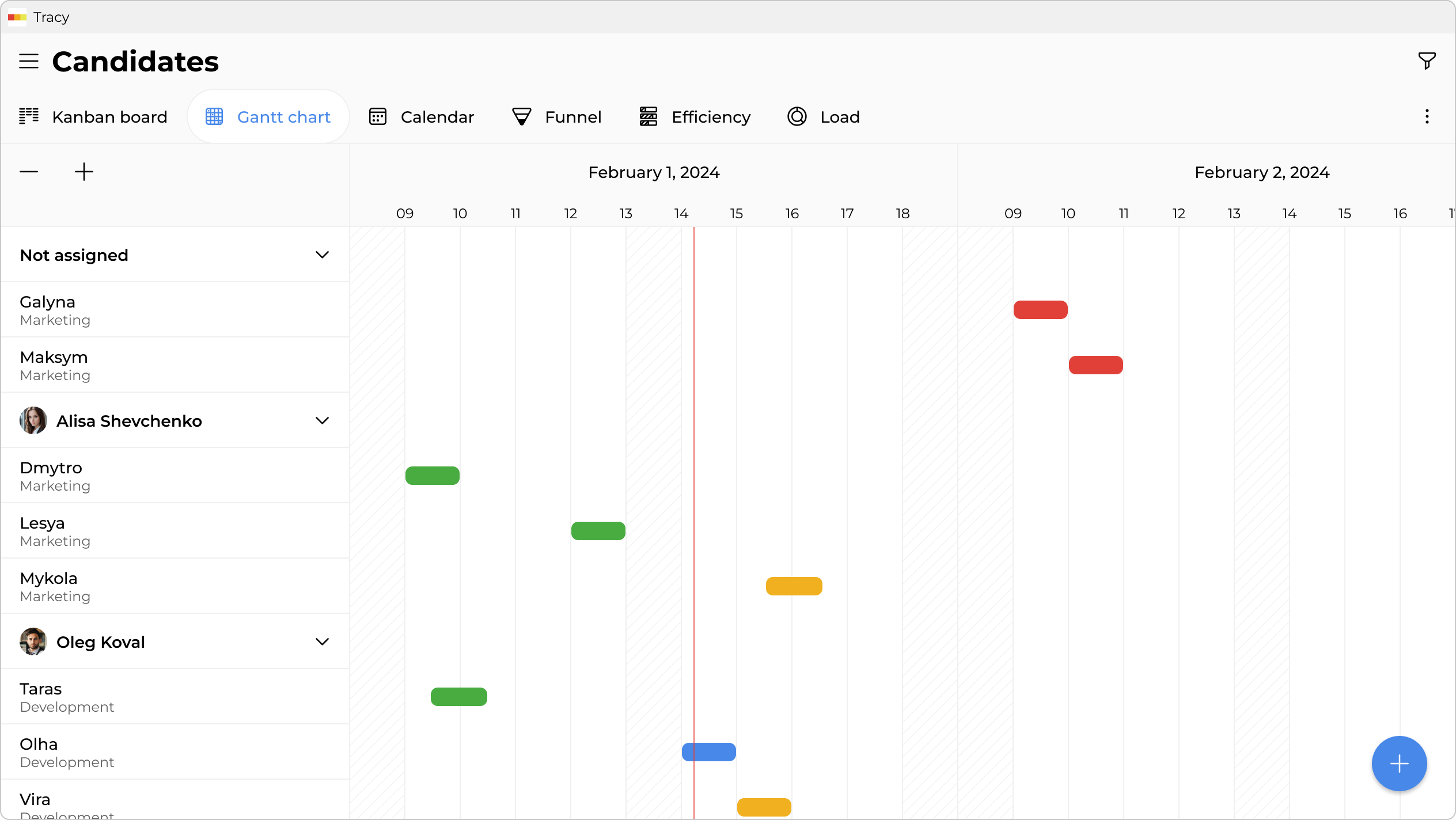Open the Funnel view tab
This screenshot has width=1456, height=820.
(x=556, y=117)
